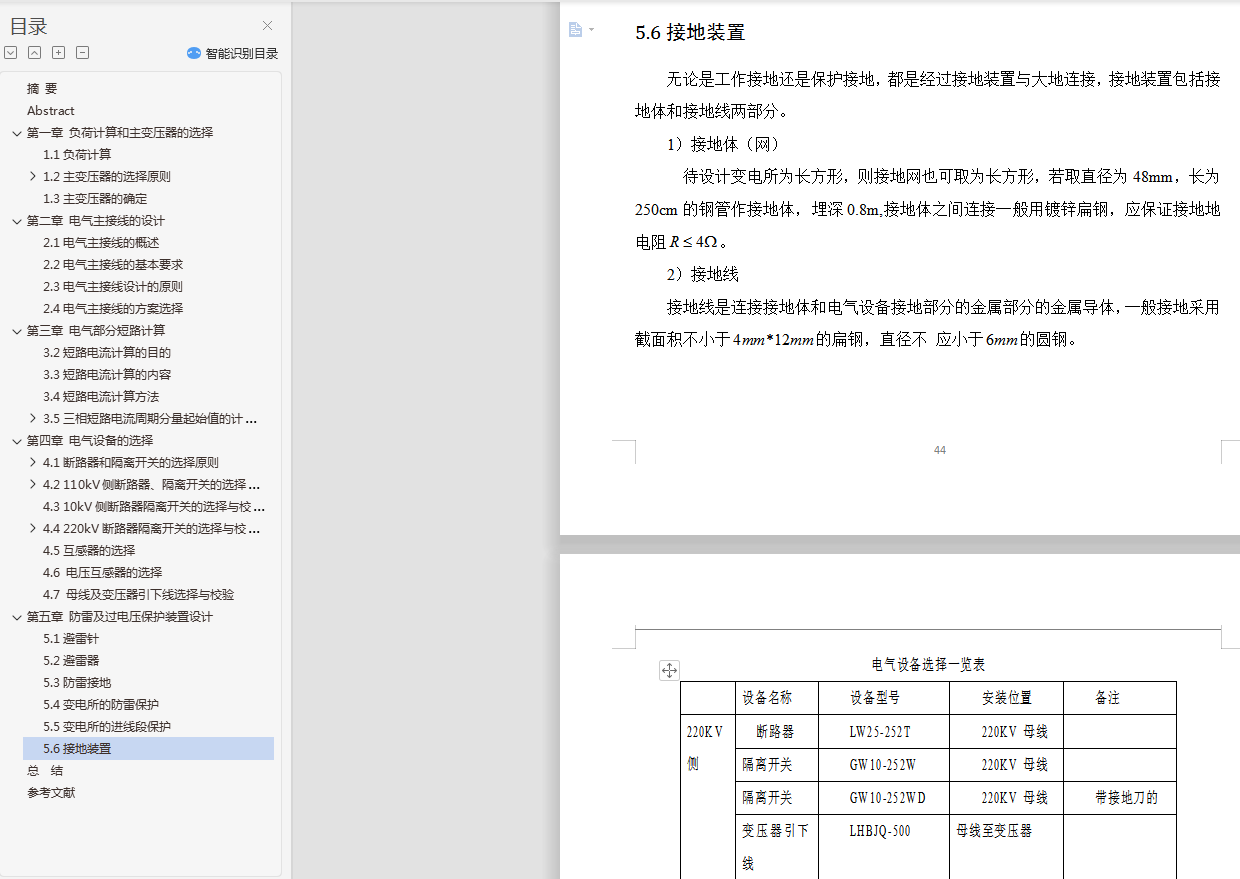This screenshot has height=879, width=1240.
Task: Expand 4.1 断路器和隔离开关的选择原则 arrow
Action: pos(33,463)
